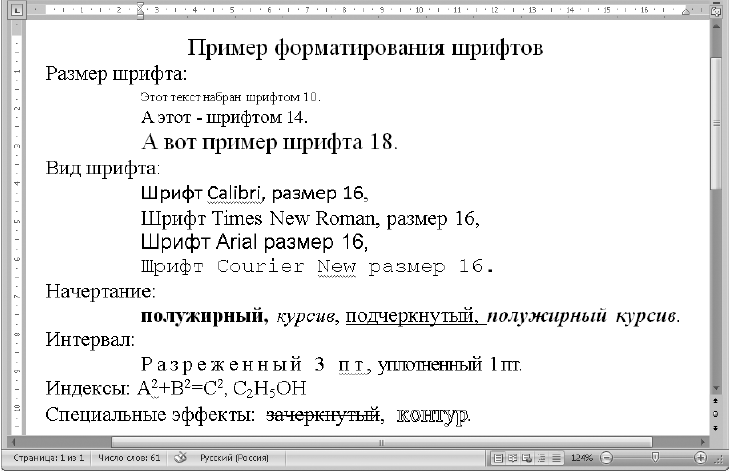Viewport: 729px width, 471px height.
Task: Click the Previous Page double-arrow button
Action: click(716, 402)
